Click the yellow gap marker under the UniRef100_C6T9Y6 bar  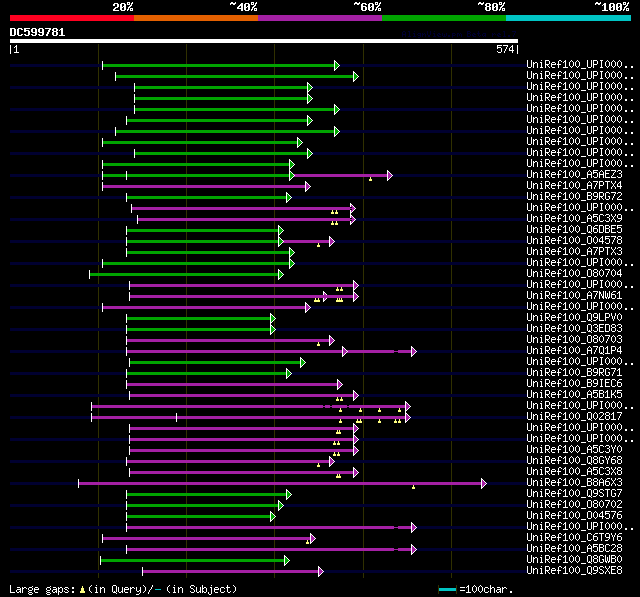pyautogui.click(x=307, y=542)
